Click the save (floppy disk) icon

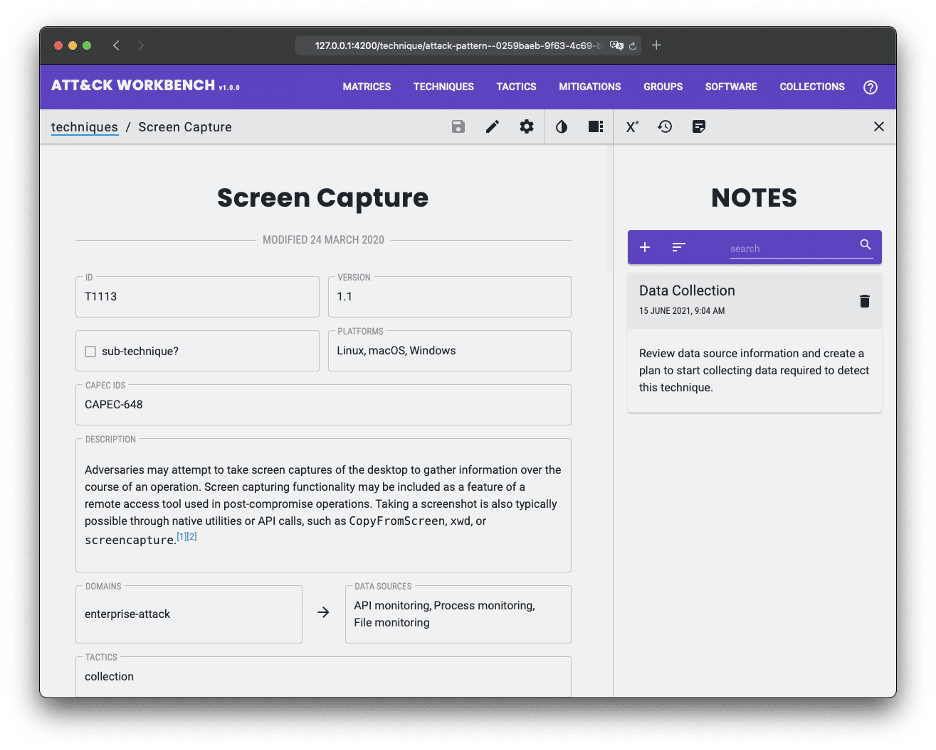click(x=458, y=127)
